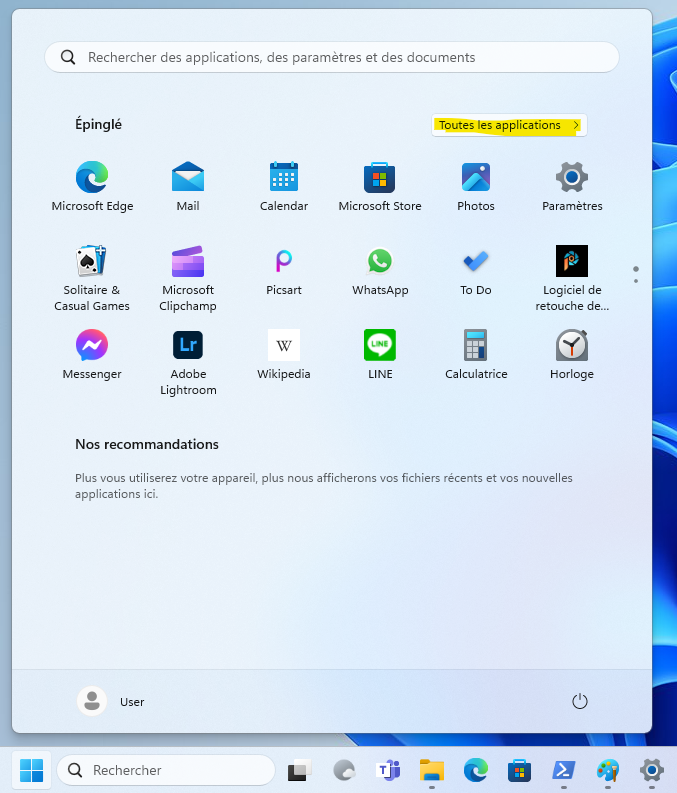Screen dimensions: 677x793
Task: Launch Adobe Lightroom
Action: coord(188,362)
